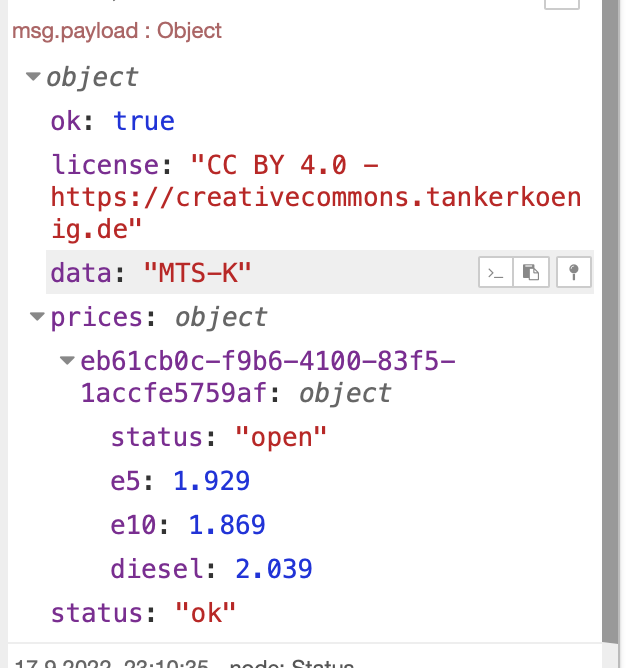This screenshot has width=634, height=668.
Task: Click the diesel price 2.039
Action: (x=274, y=569)
